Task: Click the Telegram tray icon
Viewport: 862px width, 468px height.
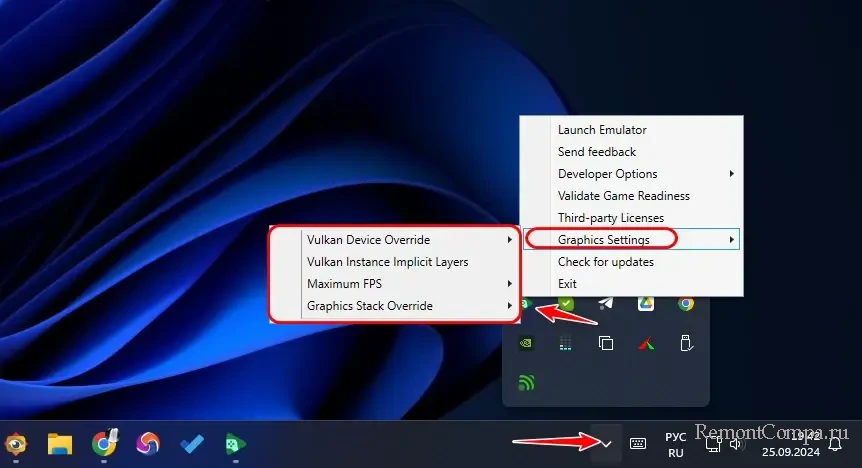Action: coord(606,303)
